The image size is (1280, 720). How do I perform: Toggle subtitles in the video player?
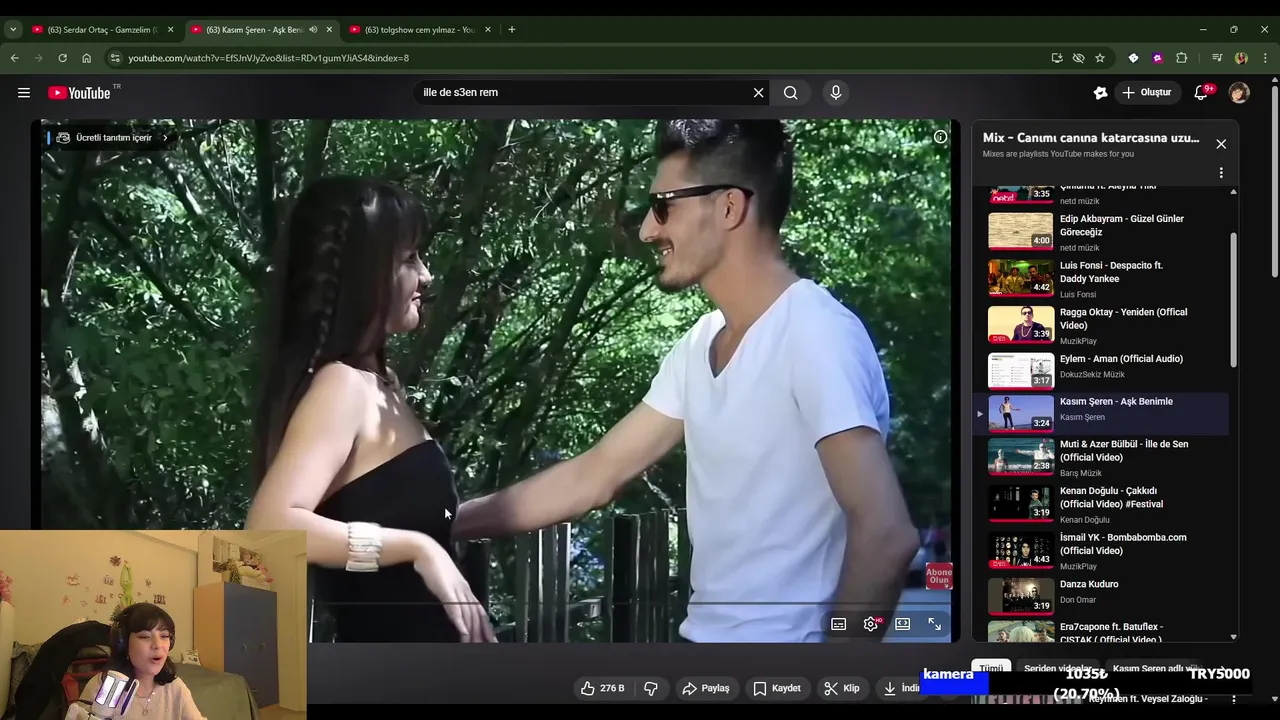[838, 624]
